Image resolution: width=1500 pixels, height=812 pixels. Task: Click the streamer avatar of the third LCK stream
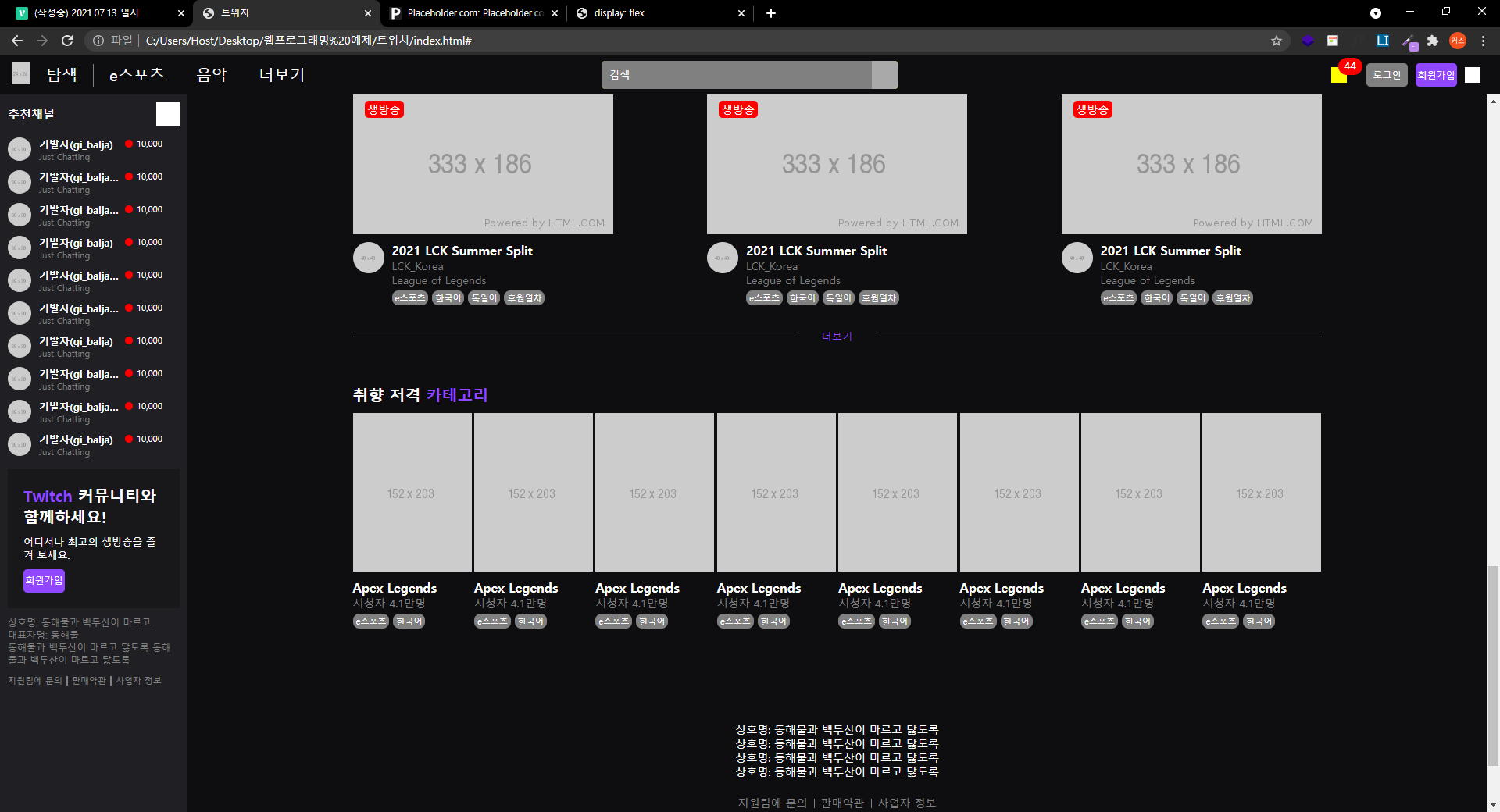coord(1077,258)
